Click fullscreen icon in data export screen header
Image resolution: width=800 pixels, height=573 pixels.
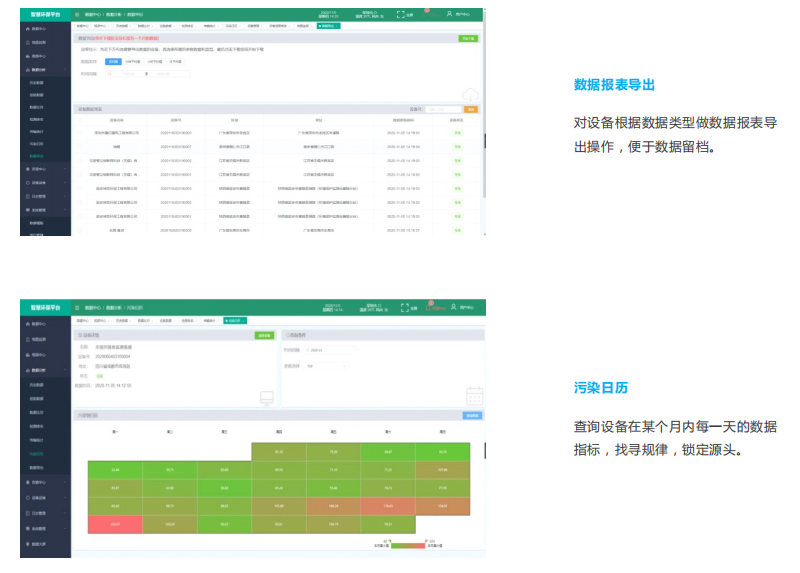[402, 14]
